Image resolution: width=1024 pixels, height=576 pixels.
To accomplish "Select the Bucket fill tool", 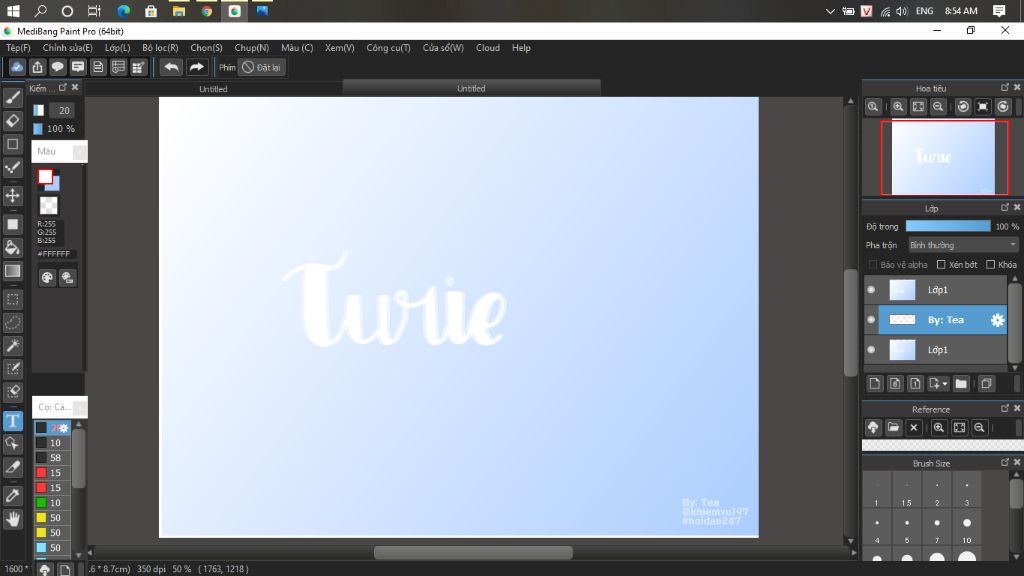I will tap(12, 248).
